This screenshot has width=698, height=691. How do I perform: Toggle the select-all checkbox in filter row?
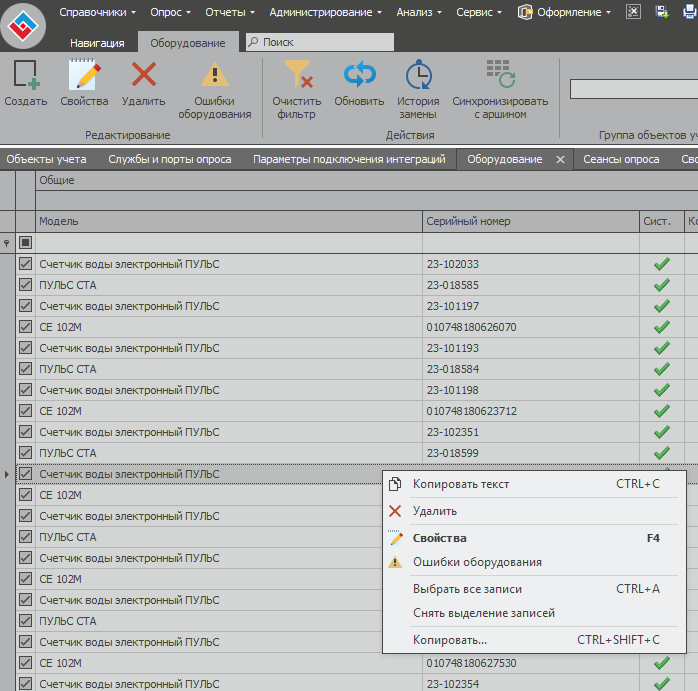click(26, 242)
